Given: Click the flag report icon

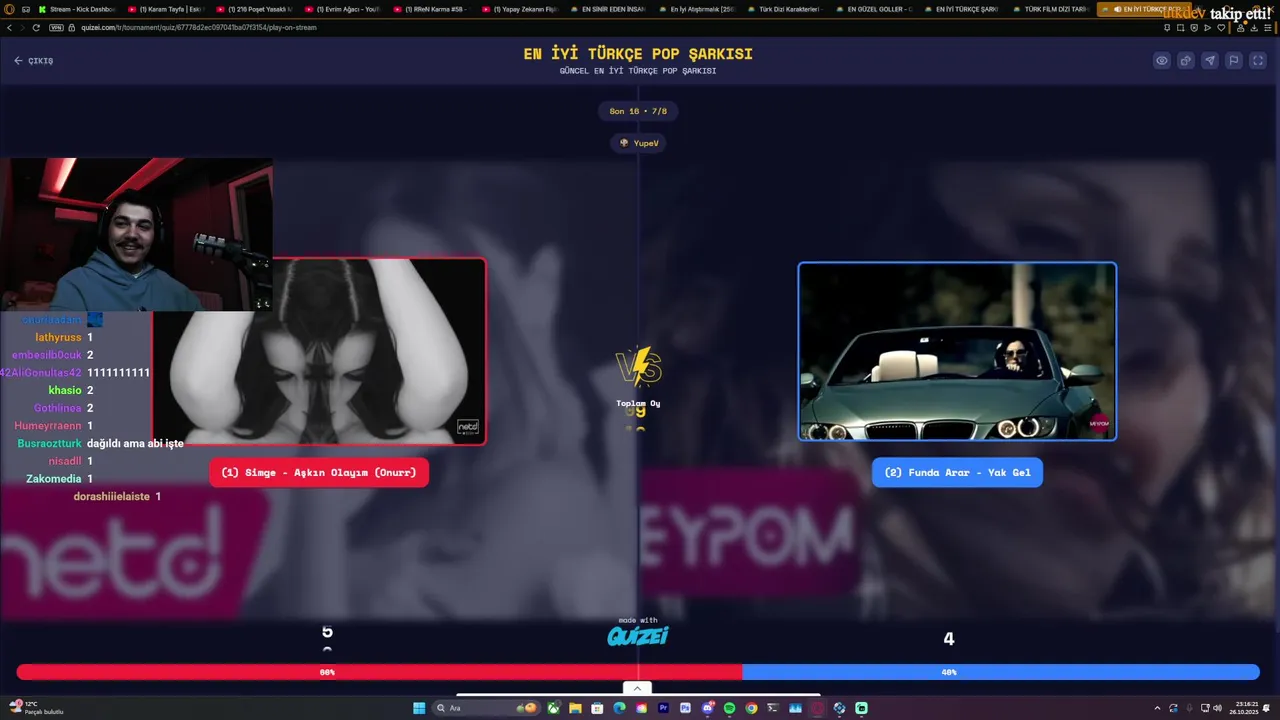Looking at the screenshot, I should click(x=1234, y=61).
